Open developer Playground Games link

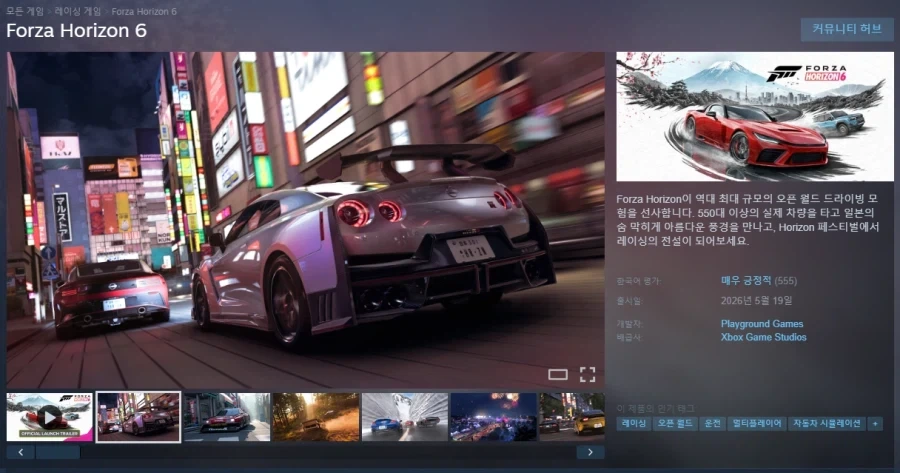click(762, 324)
